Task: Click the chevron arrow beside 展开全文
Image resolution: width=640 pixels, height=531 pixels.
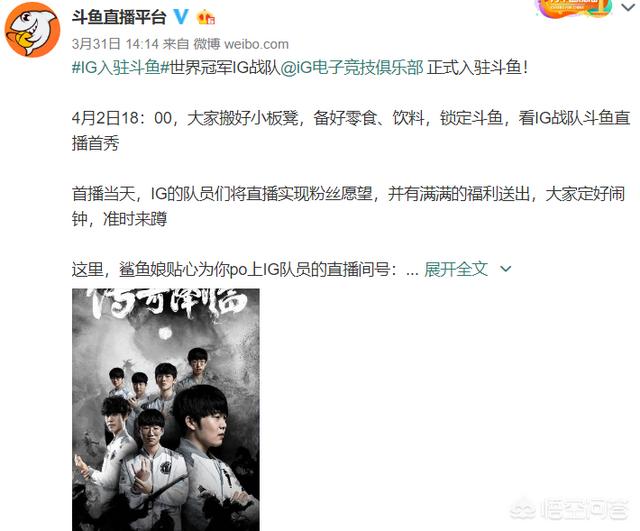Action: 505,269
